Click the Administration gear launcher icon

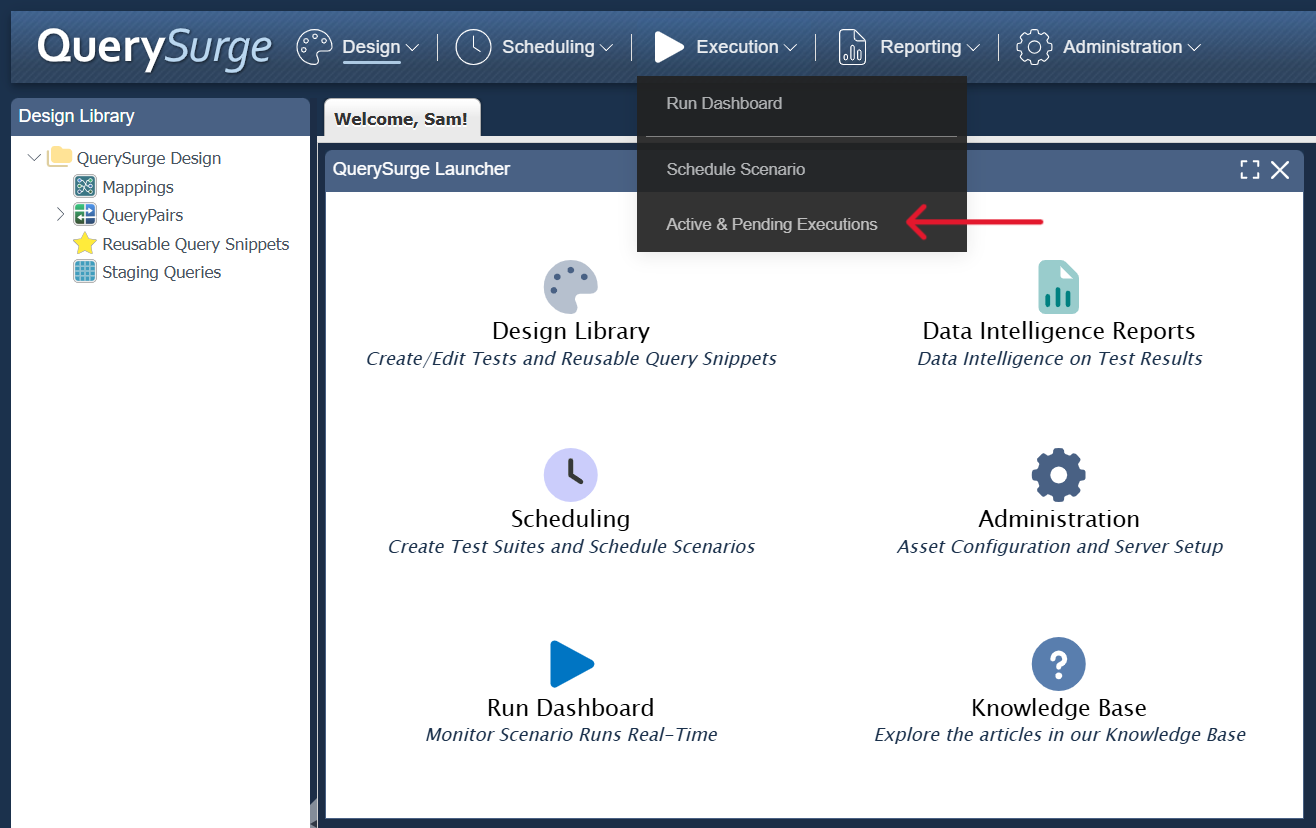pos(1059,475)
